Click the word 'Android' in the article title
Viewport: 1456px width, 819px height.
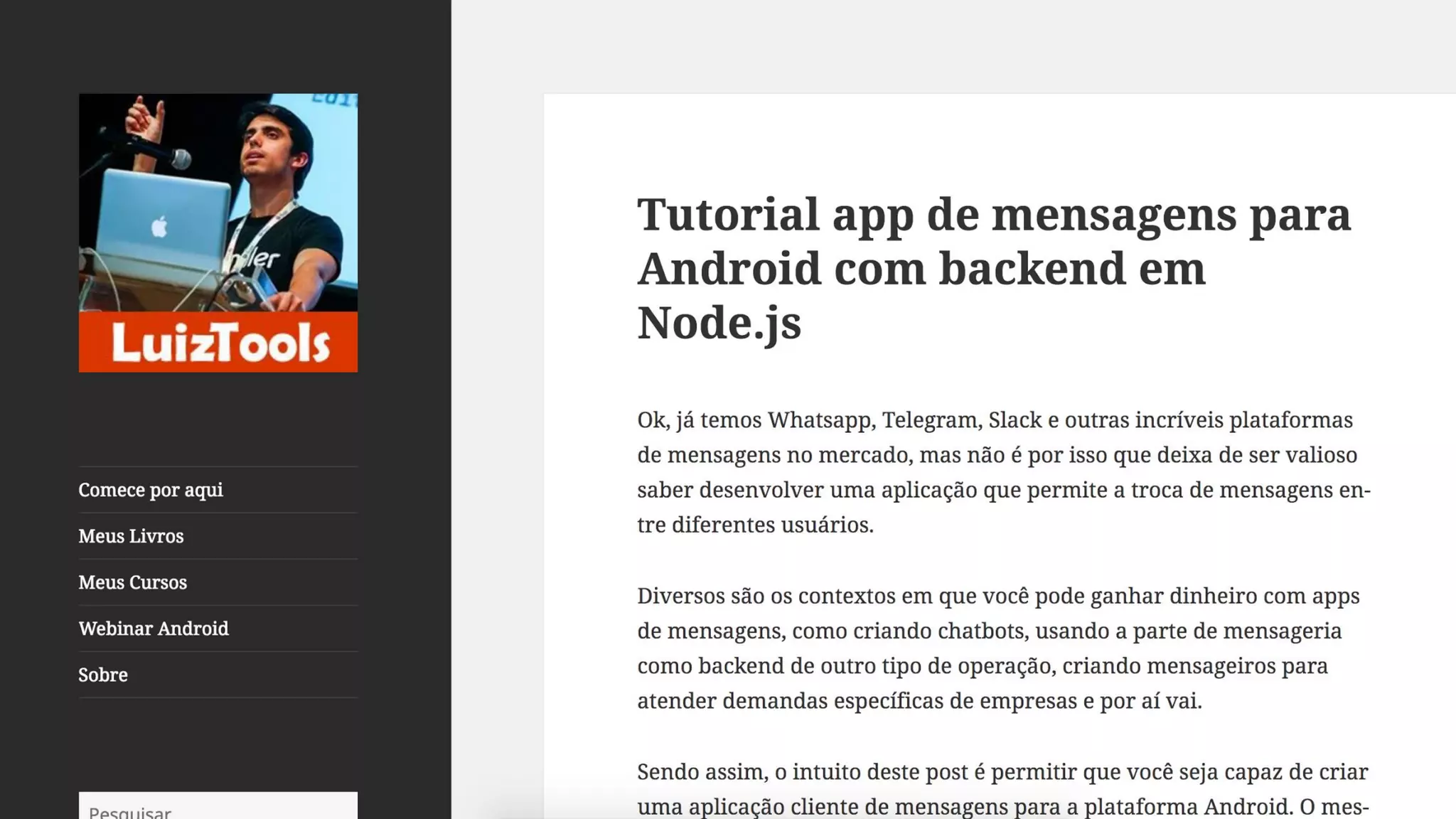point(729,269)
